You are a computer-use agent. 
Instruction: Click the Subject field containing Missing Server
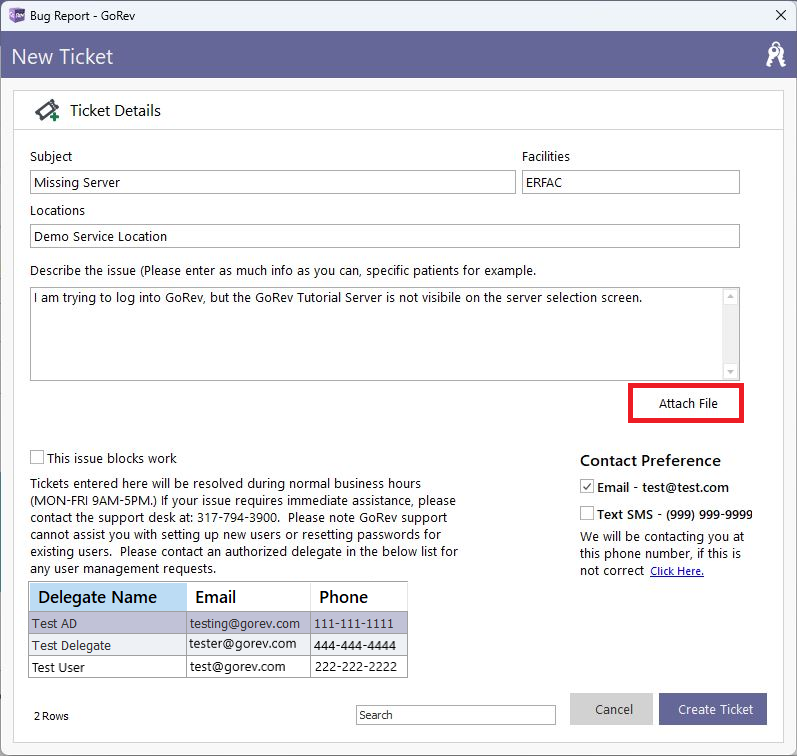272,182
